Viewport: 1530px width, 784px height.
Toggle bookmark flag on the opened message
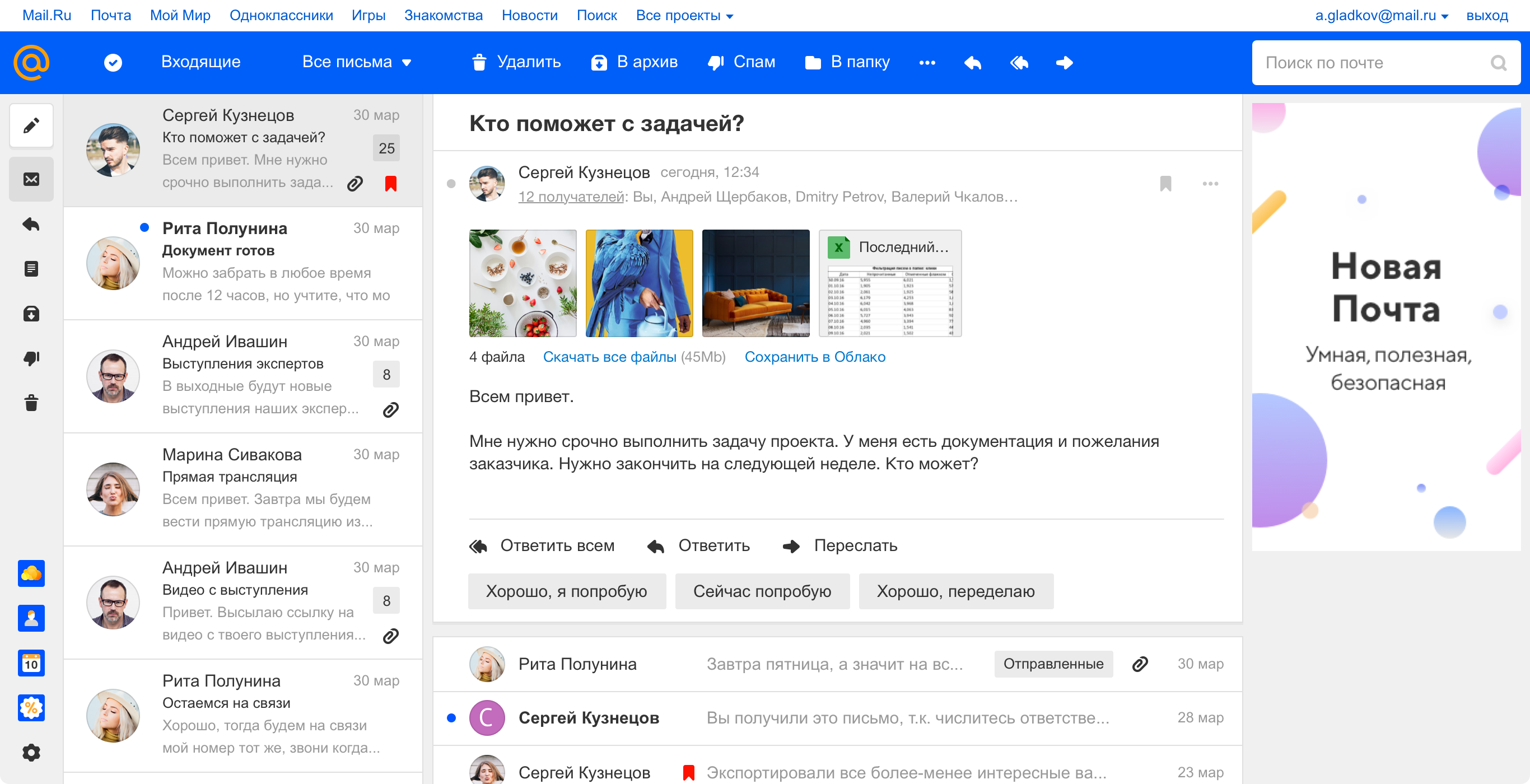(1165, 184)
